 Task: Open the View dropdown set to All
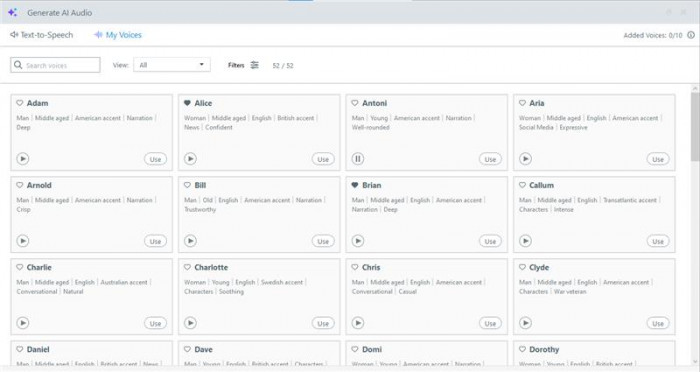[172, 65]
